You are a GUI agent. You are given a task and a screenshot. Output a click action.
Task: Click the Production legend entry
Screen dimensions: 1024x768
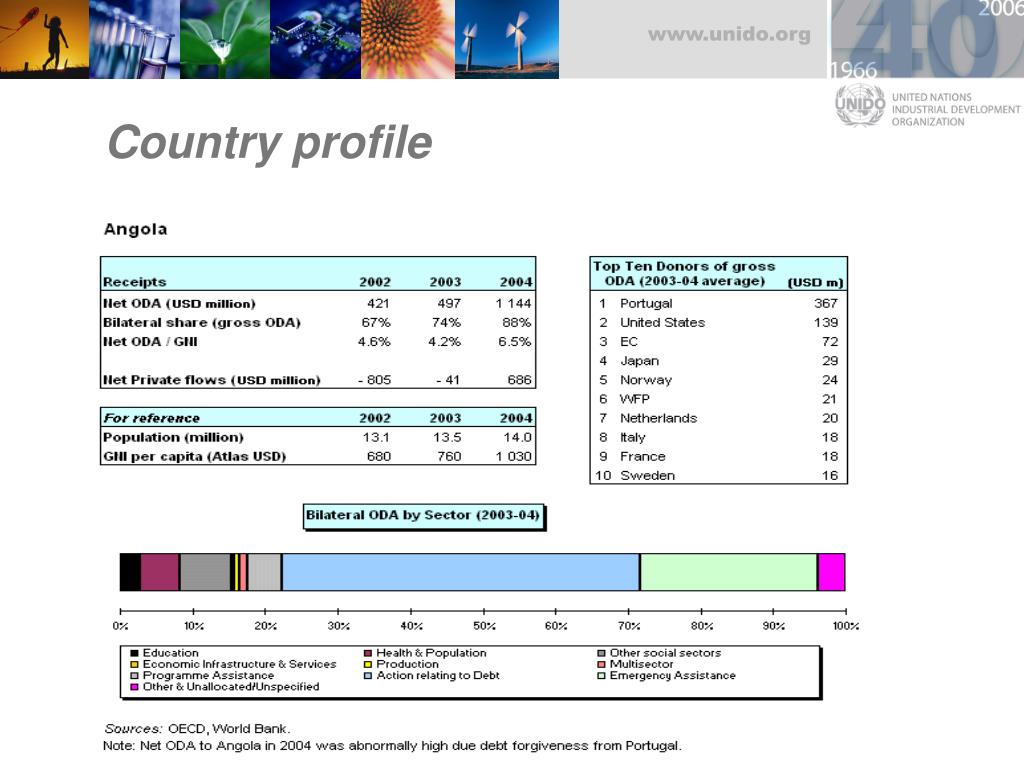pyautogui.click(x=401, y=664)
